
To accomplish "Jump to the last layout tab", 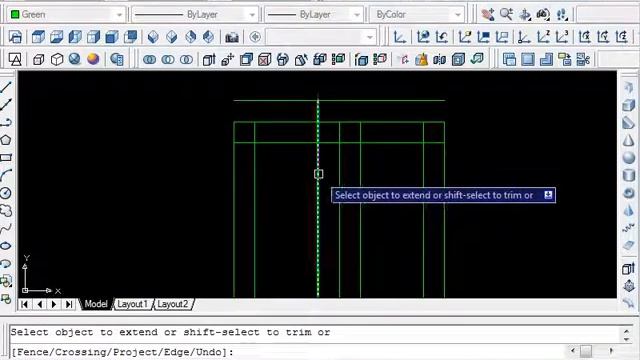I will click(69, 304).
